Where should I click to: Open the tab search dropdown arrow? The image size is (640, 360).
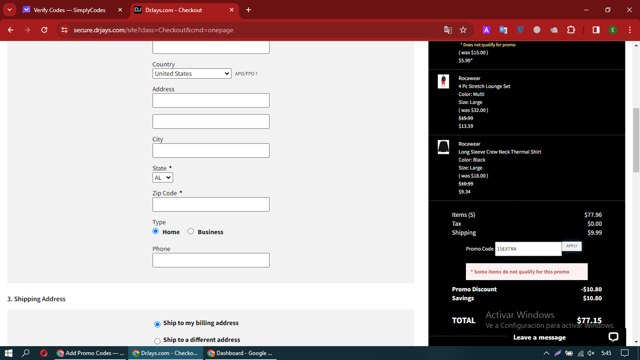9,10
